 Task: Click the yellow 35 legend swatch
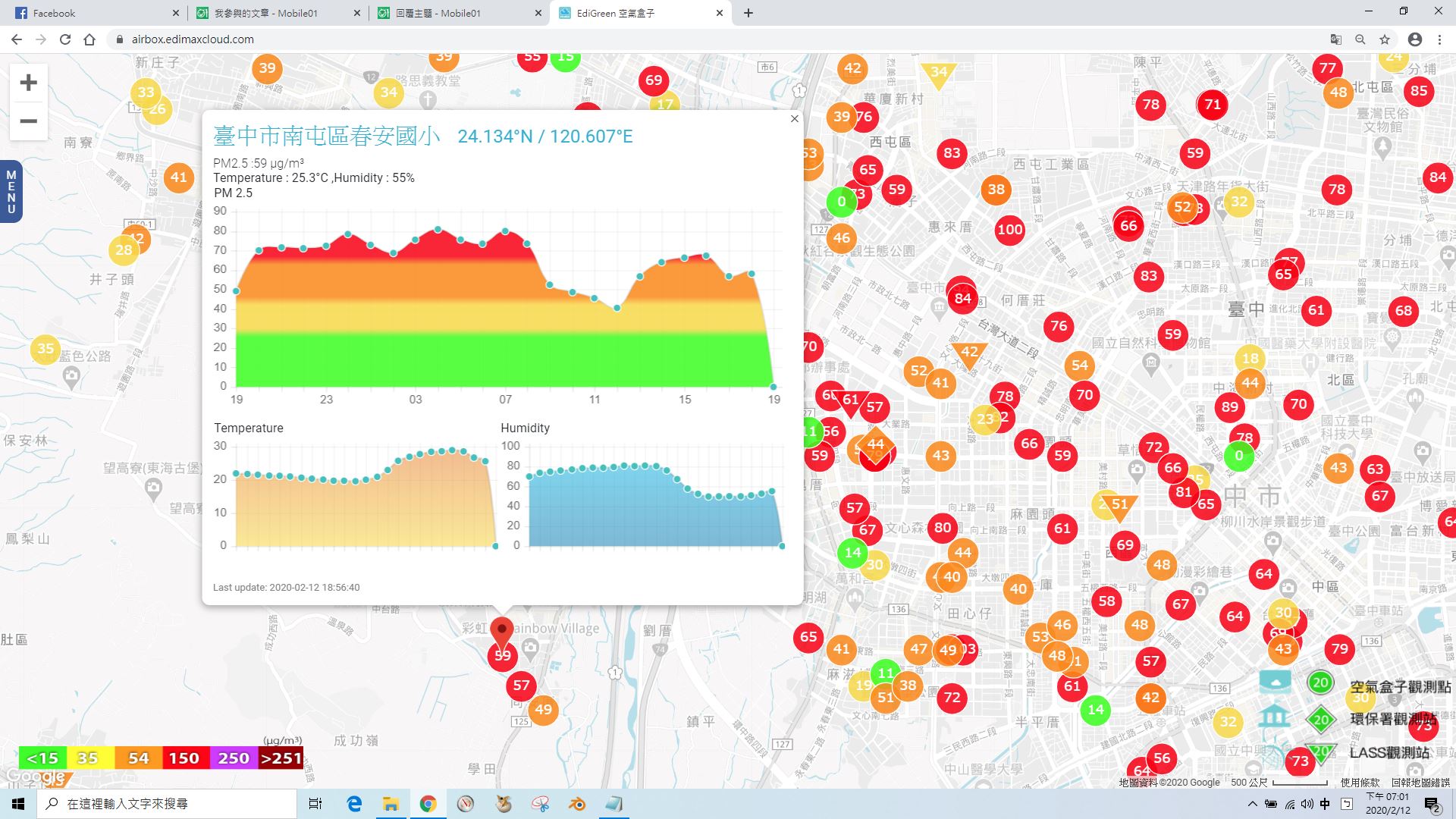(x=89, y=758)
